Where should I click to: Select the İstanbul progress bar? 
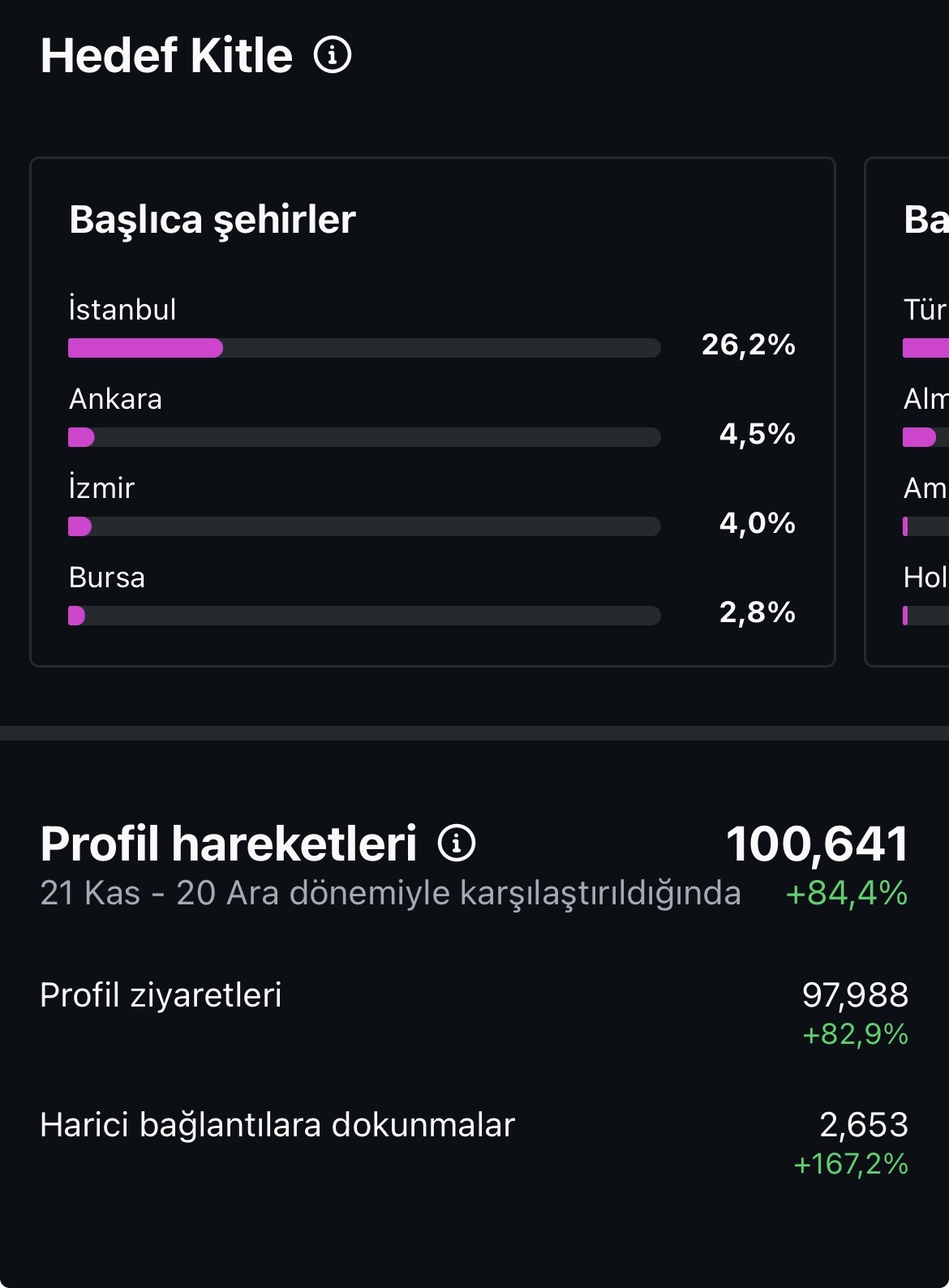[364, 348]
